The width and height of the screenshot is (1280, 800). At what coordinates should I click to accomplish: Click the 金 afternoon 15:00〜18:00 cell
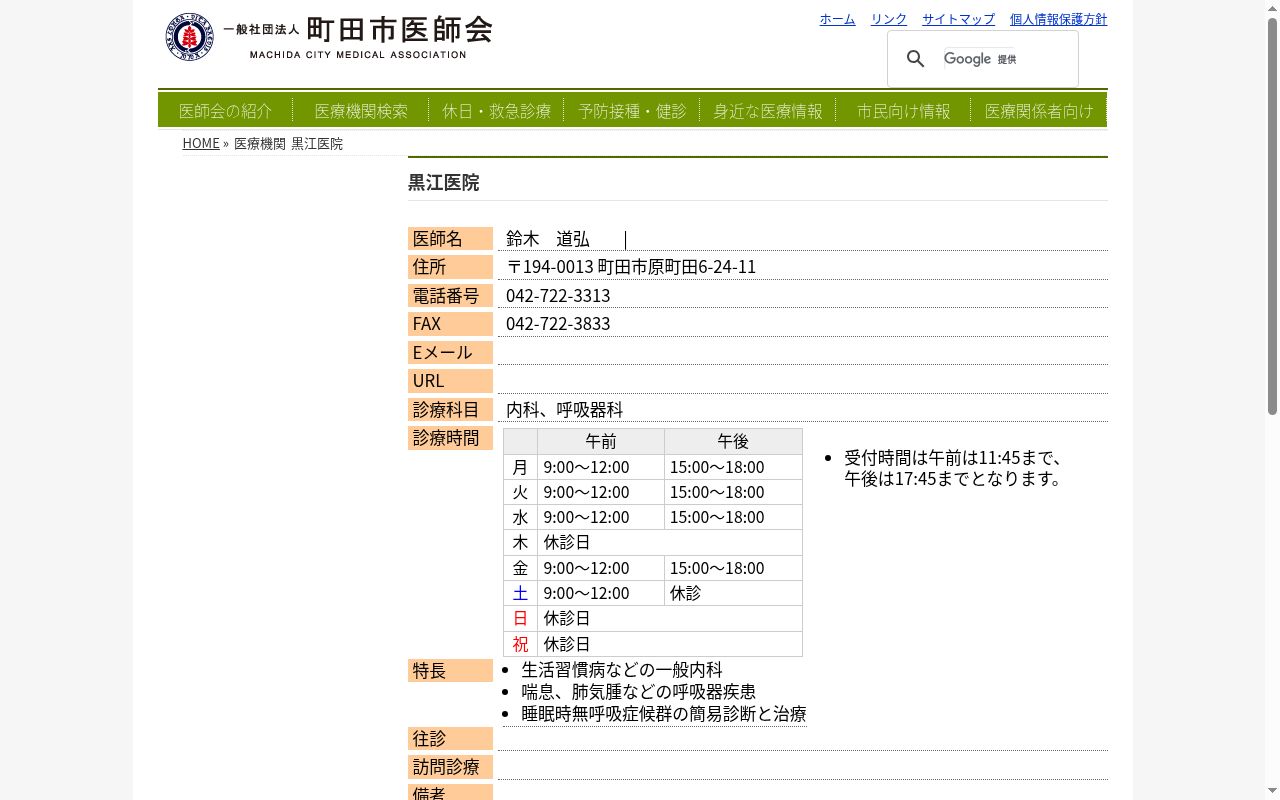733,568
